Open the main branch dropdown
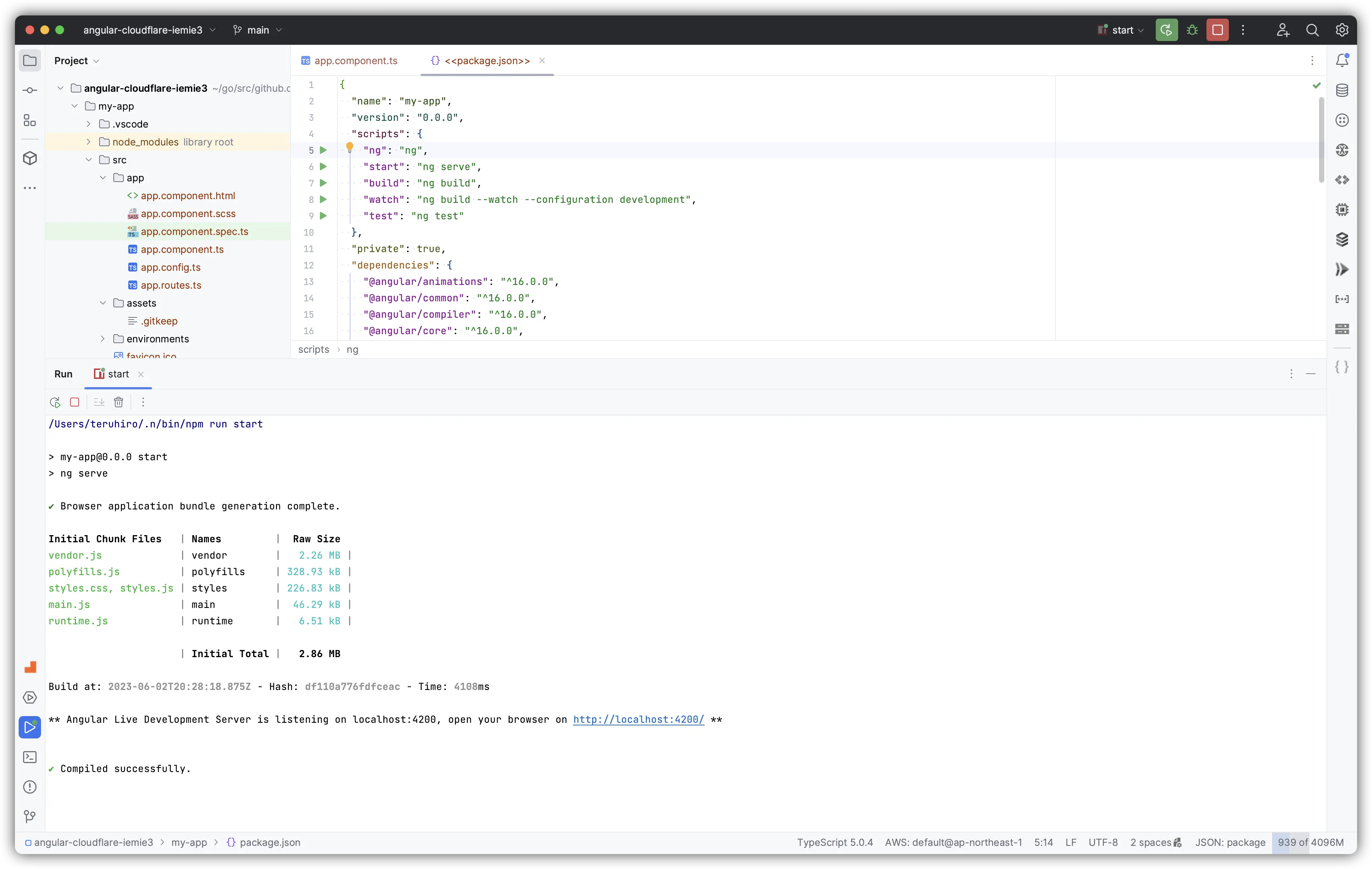The height and width of the screenshot is (869, 1372). tap(258, 30)
